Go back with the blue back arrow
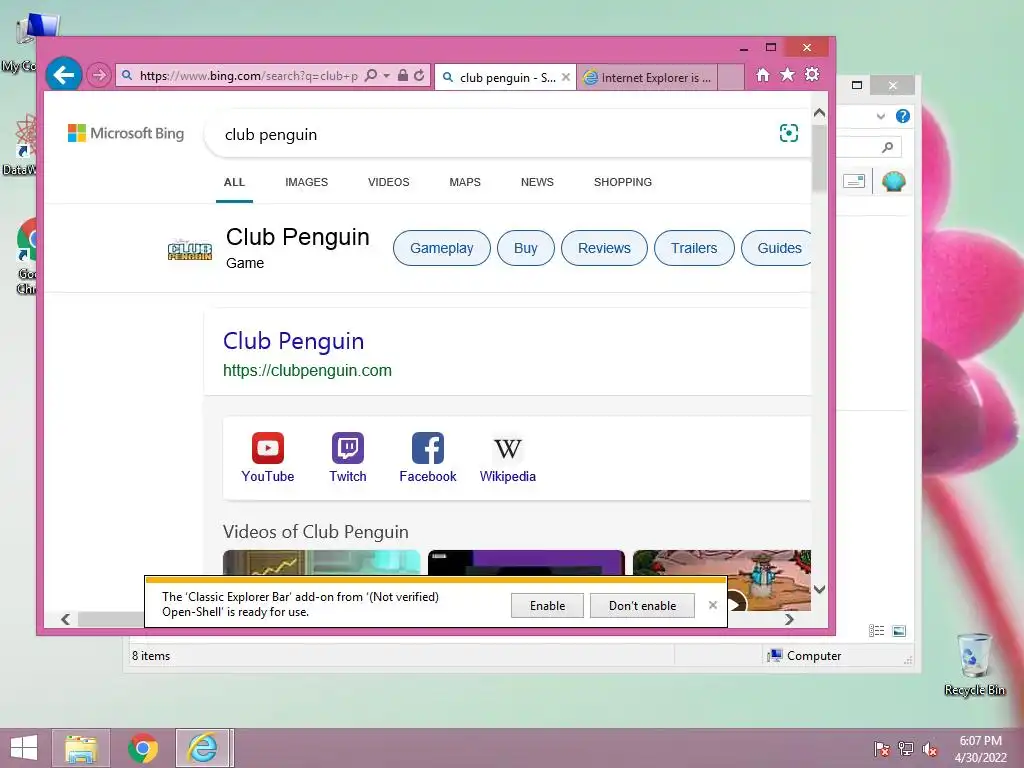Image resolution: width=1024 pixels, height=768 pixels. pos(64,75)
